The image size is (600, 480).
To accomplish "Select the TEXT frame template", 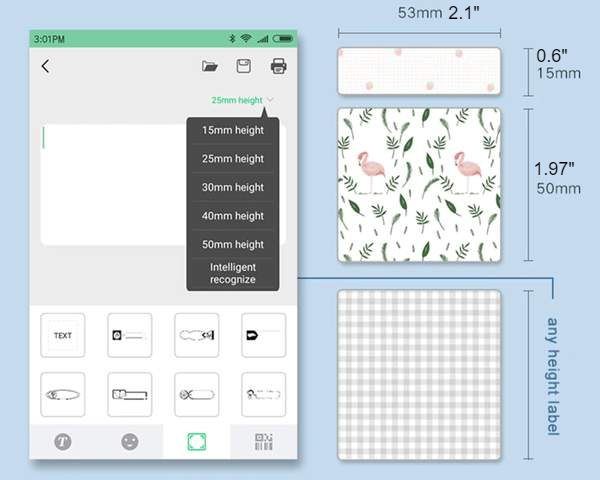I will (63, 336).
